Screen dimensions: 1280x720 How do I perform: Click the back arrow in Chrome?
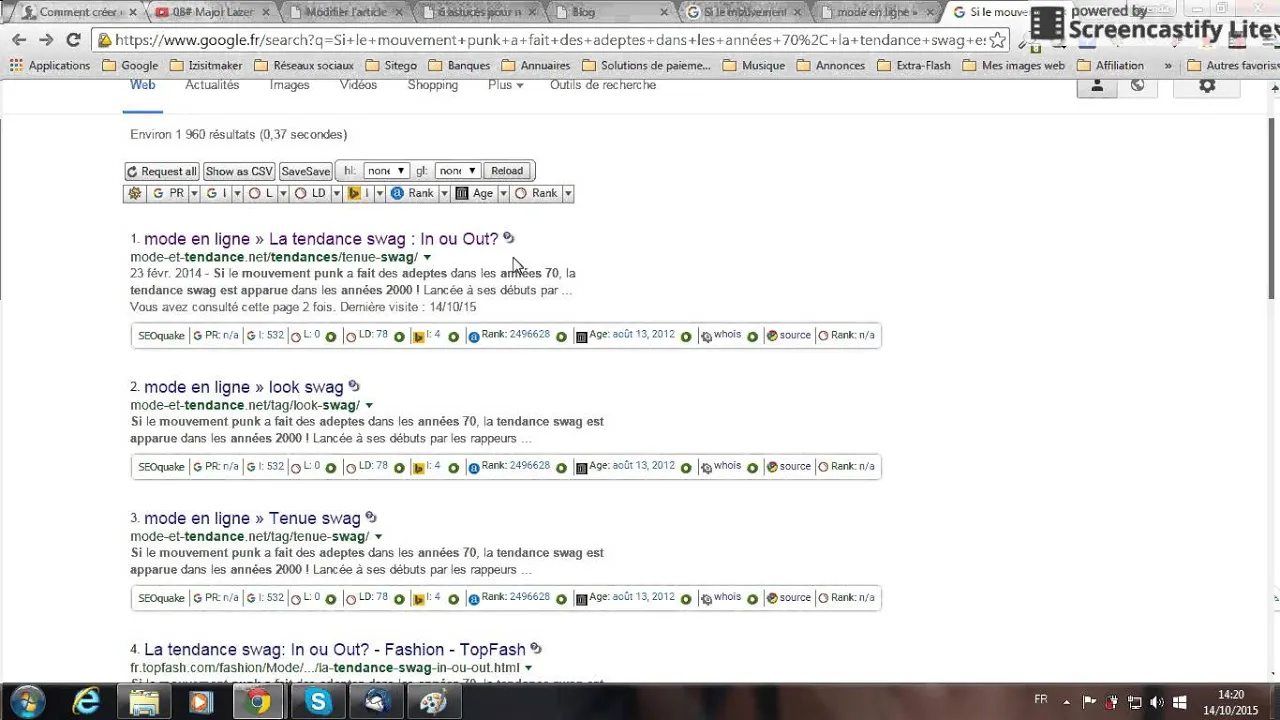[x=19, y=40]
